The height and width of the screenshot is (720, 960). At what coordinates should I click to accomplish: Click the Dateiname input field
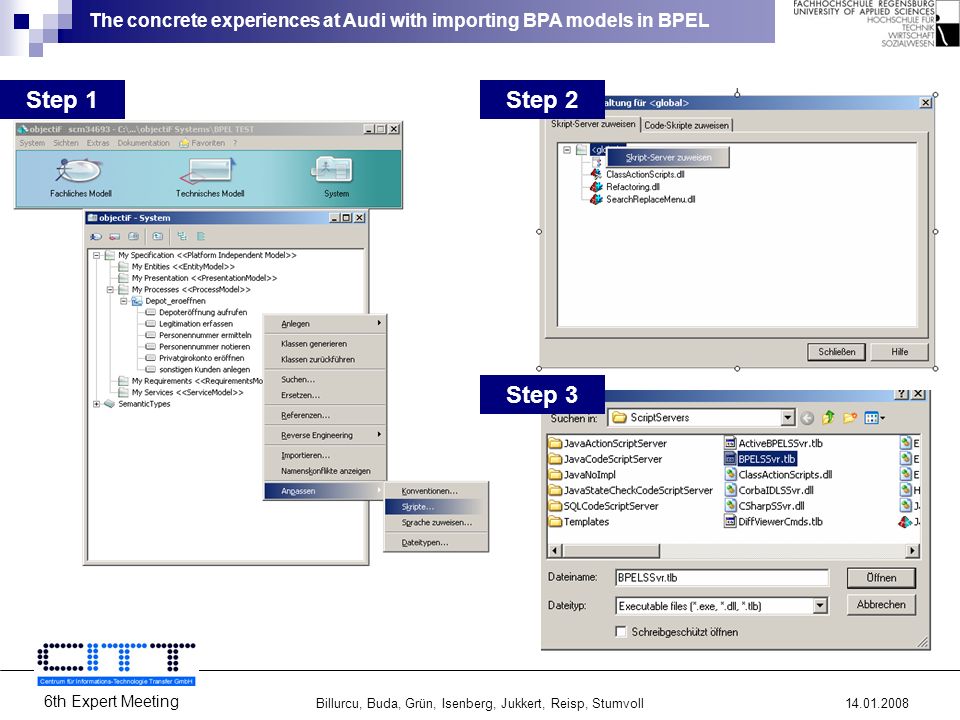pyautogui.click(x=721, y=577)
